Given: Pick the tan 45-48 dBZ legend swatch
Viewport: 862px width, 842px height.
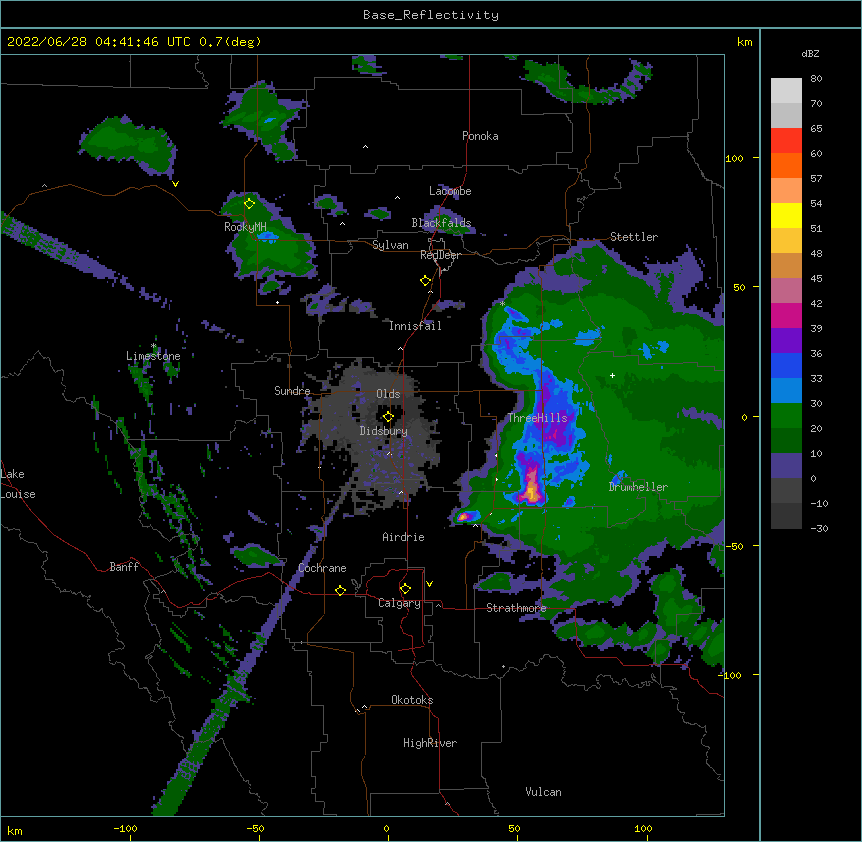Looking at the screenshot, I should tap(786, 265).
